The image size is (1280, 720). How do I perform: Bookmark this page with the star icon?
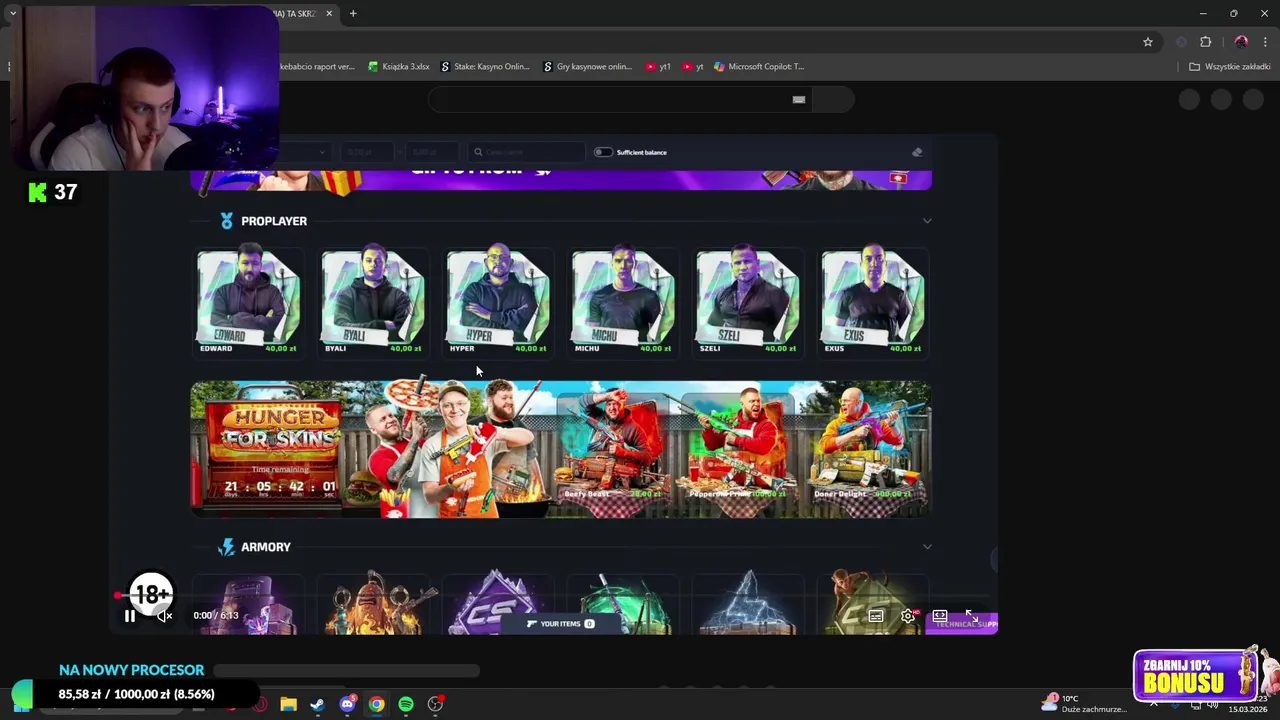point(1148,42)
